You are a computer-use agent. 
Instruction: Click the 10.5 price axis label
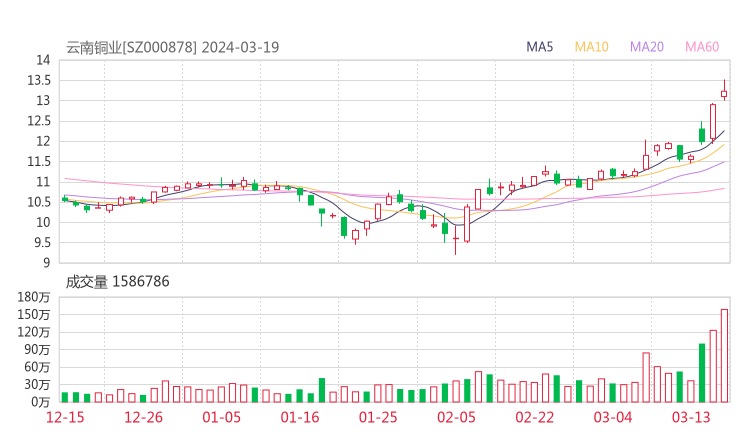39,202
